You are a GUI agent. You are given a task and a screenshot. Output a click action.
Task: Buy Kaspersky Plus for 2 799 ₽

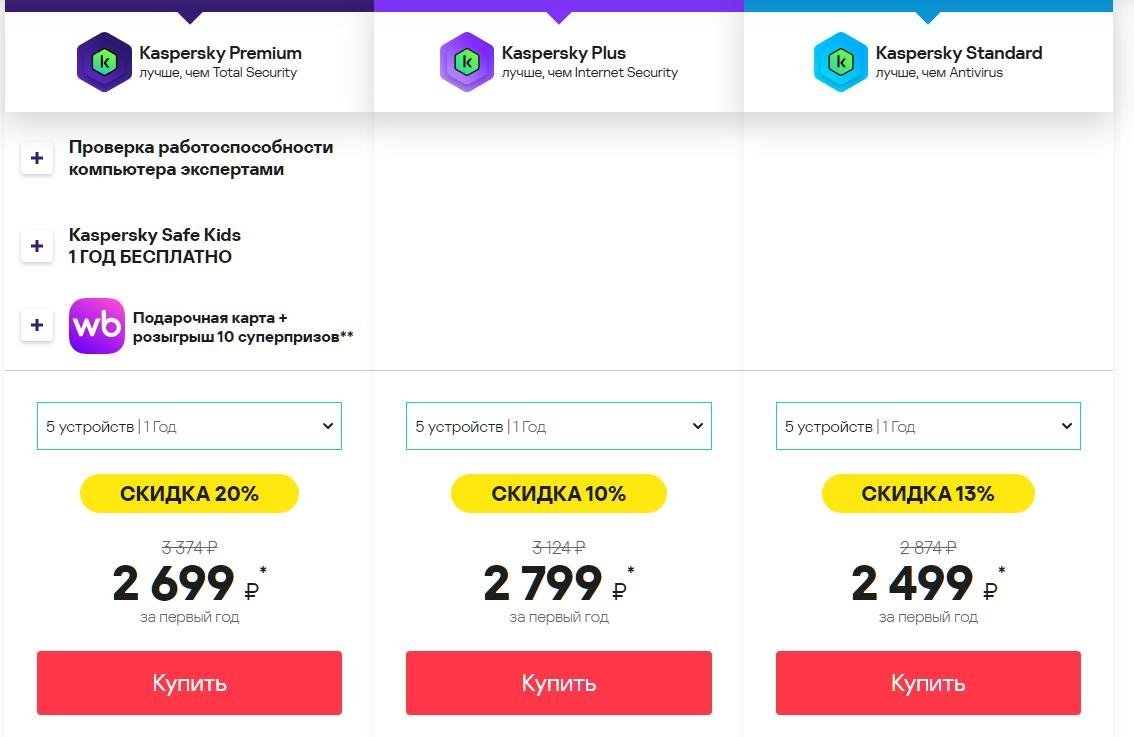coord(559,683)
